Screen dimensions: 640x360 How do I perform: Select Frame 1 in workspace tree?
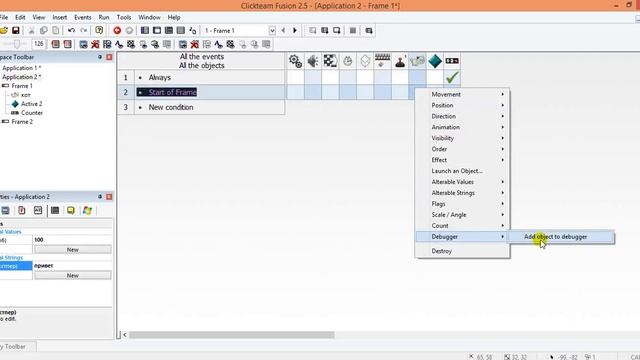tap(22, 86)
